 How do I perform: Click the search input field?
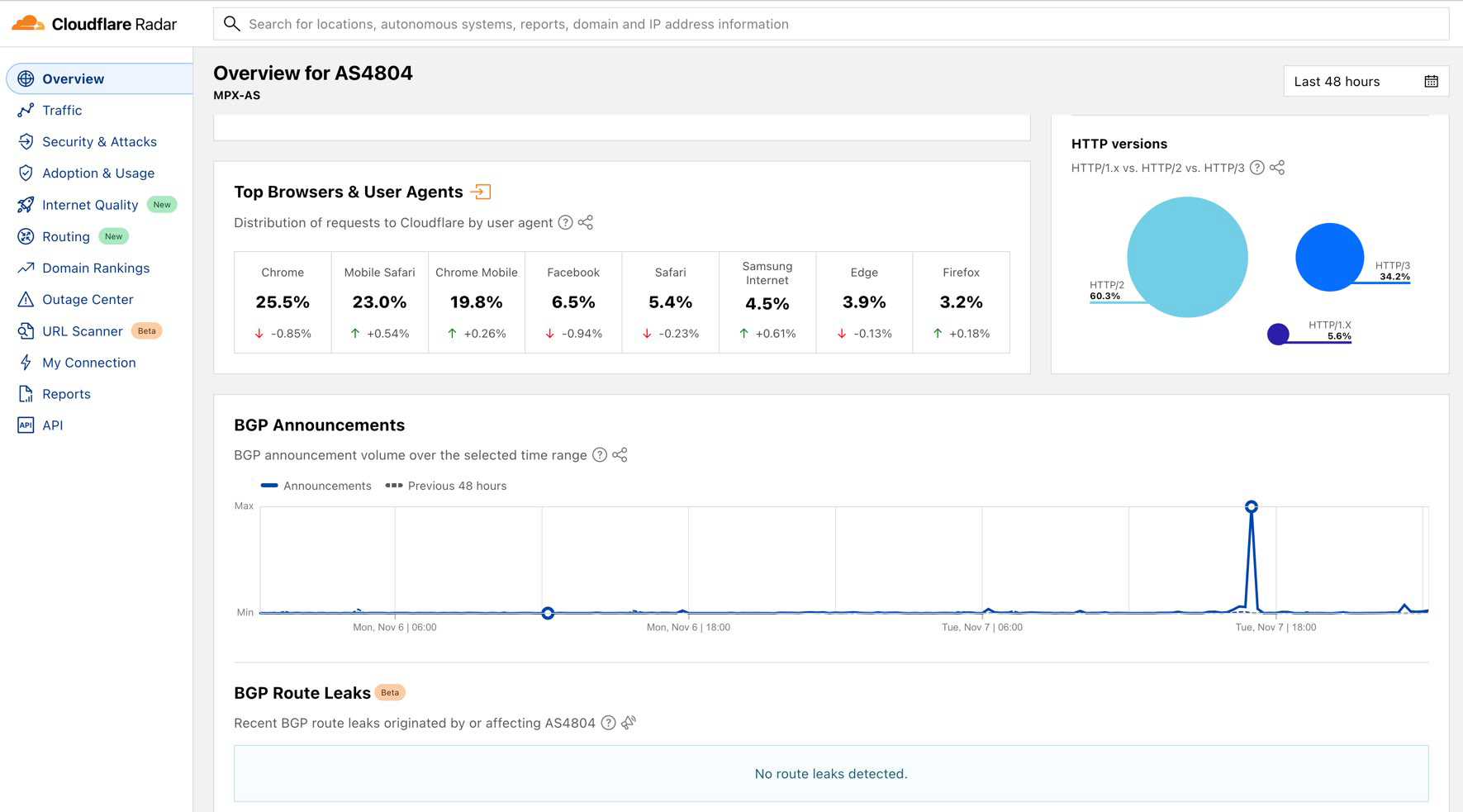[831, 24]
